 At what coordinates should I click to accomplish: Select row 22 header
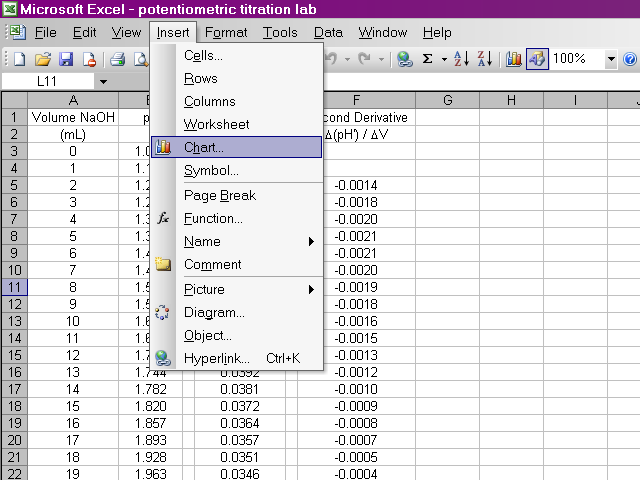[15, 474]
